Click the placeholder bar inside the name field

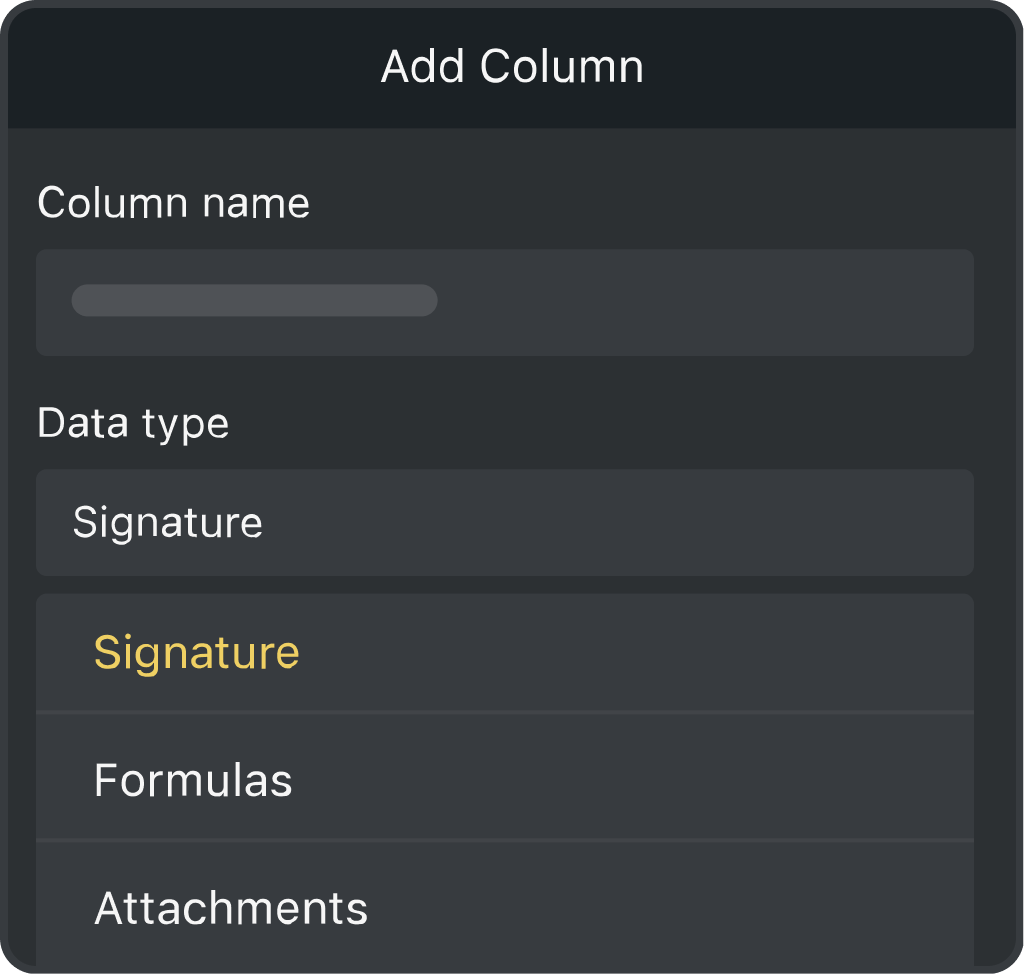point(253,300)
